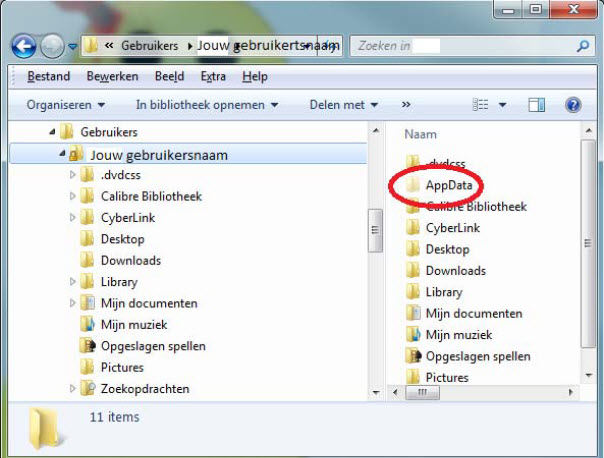This screenshot has width=604, height=458.
Task: Click the Zoeken in search field
Action: (472, 46)
